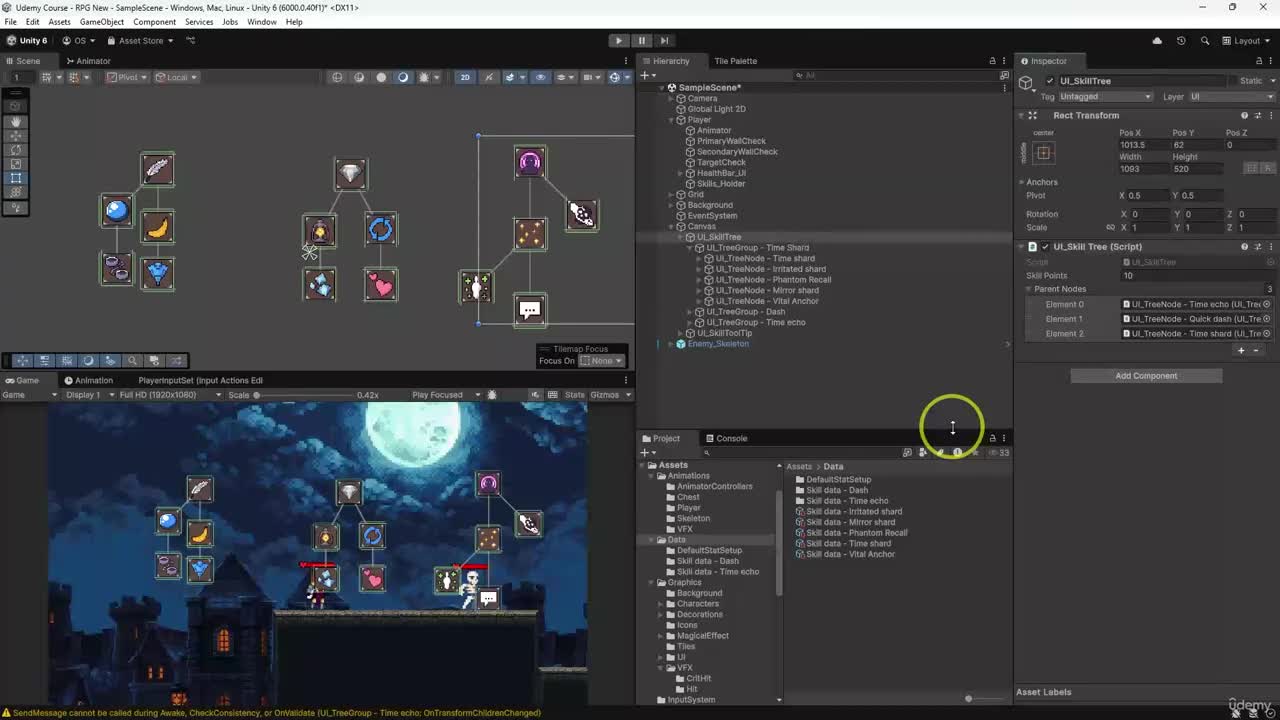Start Play mode with the Play button

click(x=618, y=41)
